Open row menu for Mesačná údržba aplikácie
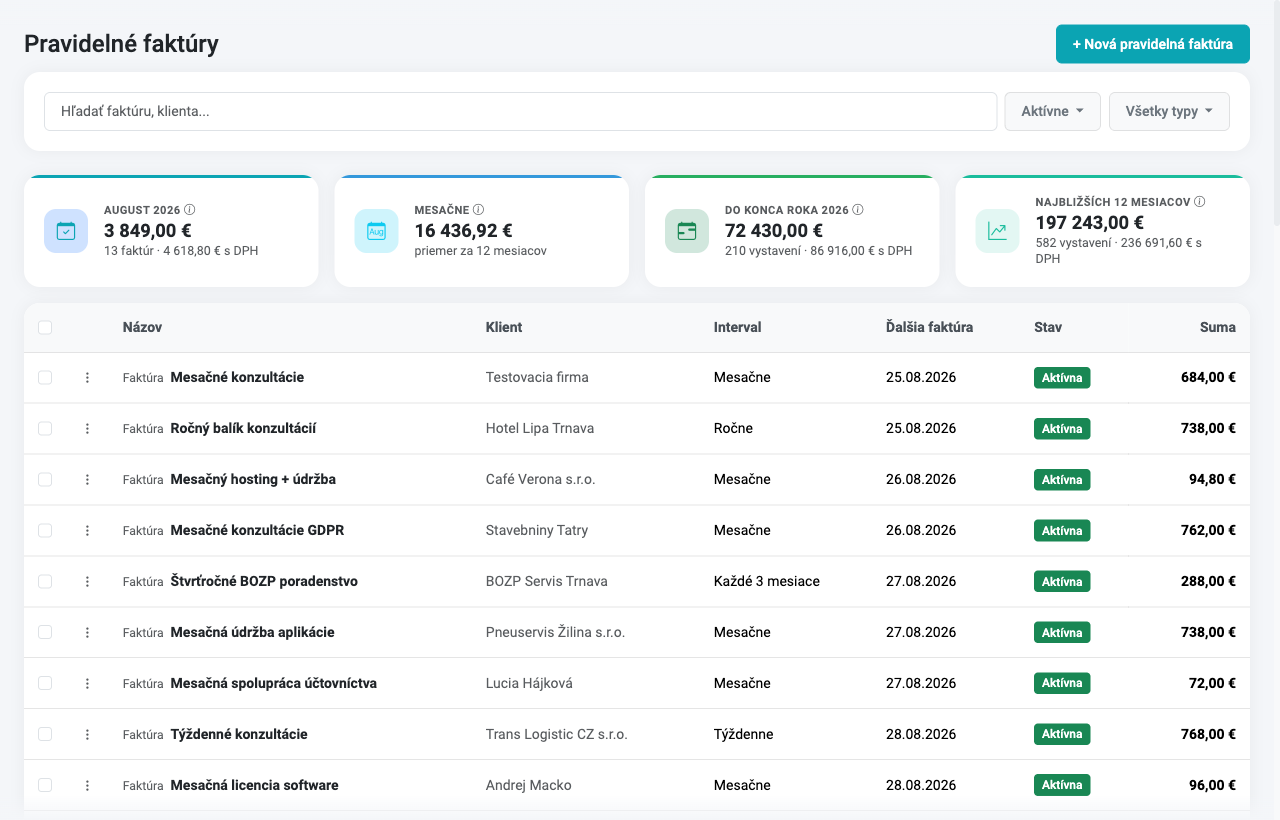 coord(87,633)
